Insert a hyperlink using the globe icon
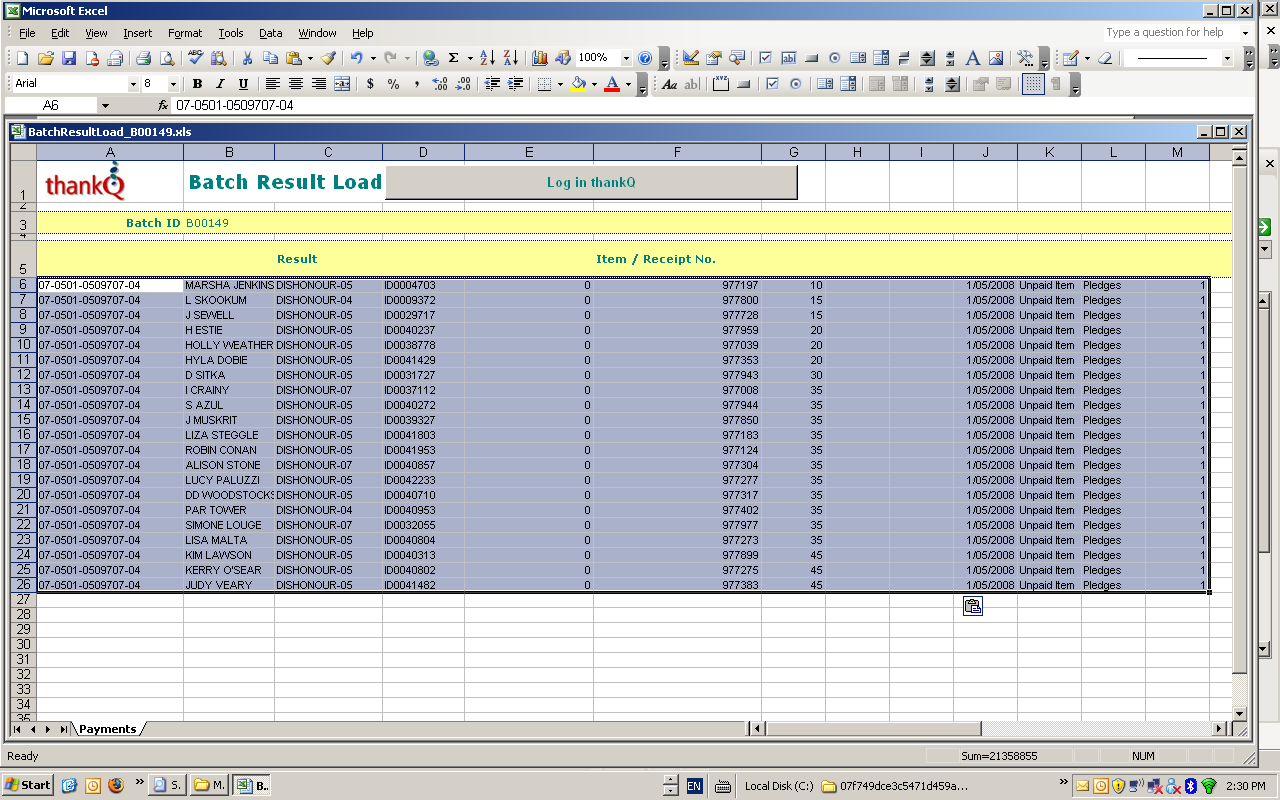Screen dimensions: 1280x800 [x=430, y=58]
